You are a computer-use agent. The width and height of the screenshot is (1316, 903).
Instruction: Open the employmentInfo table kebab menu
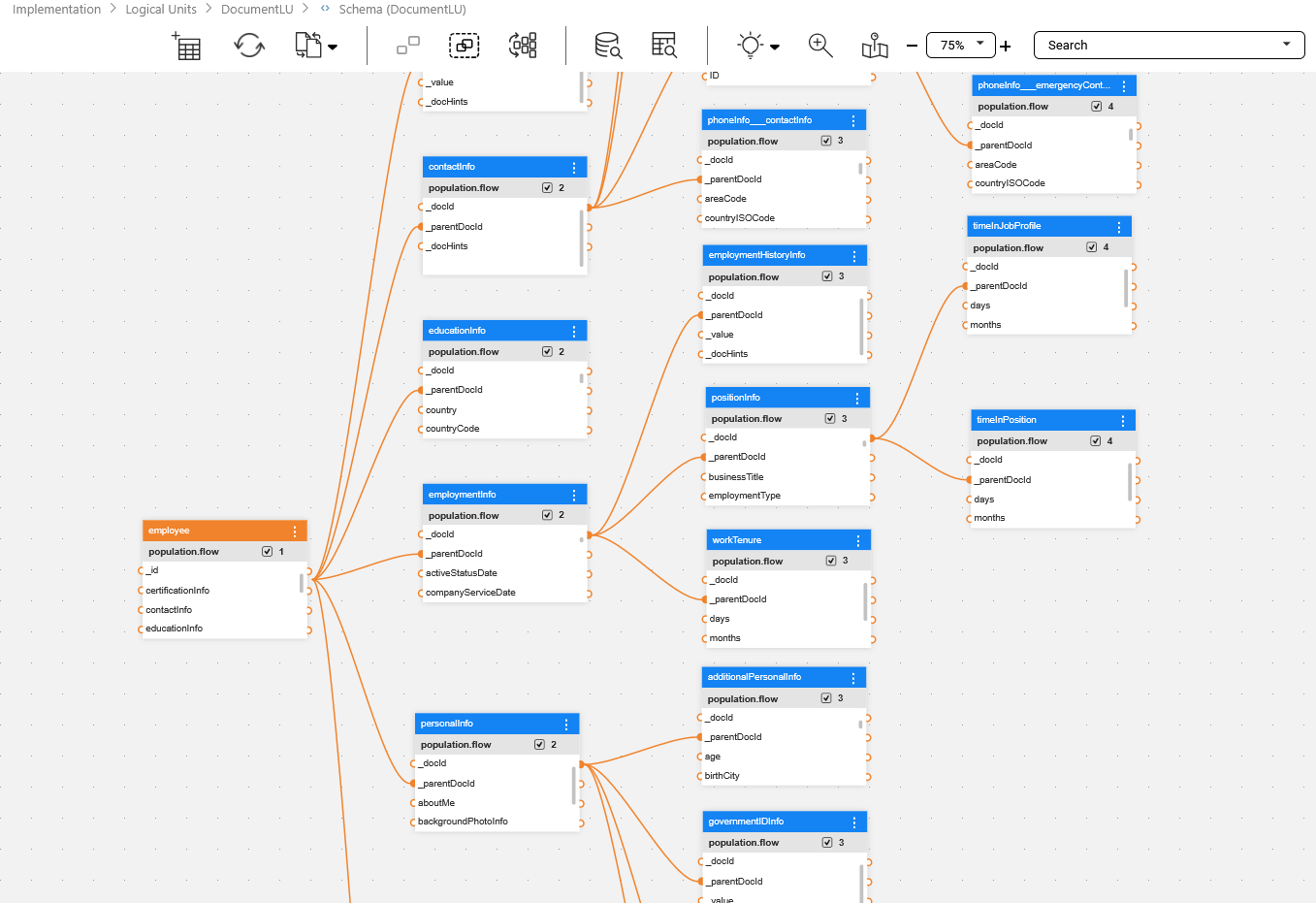574,495
